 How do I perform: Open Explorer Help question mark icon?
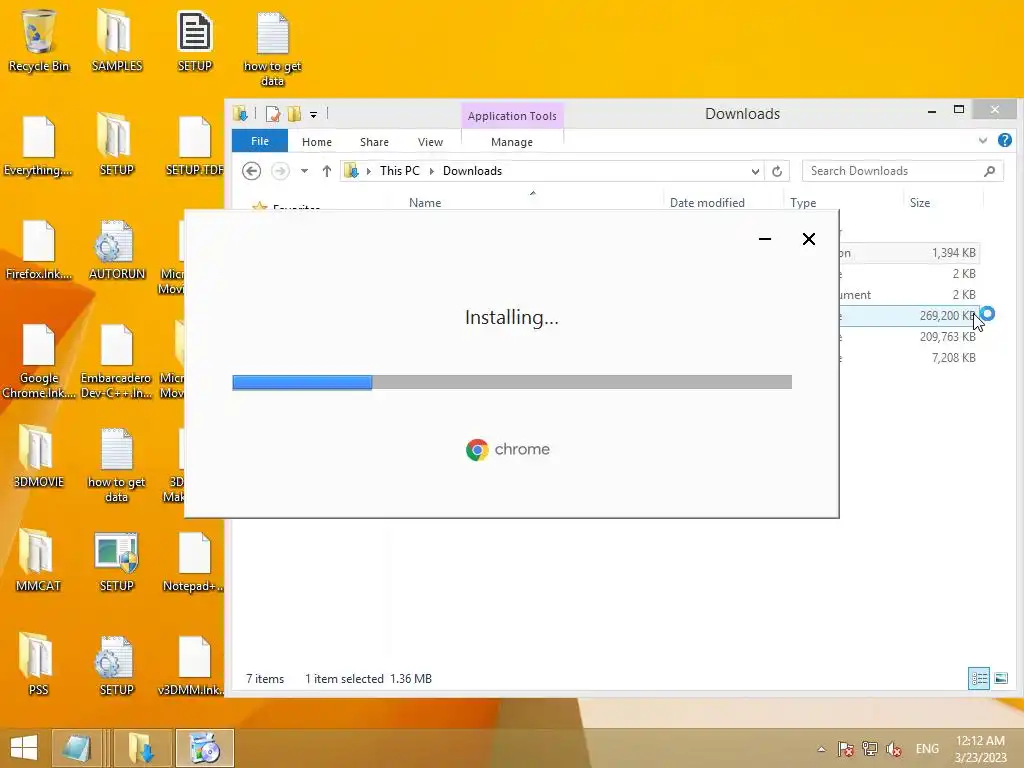(1004, 140)
